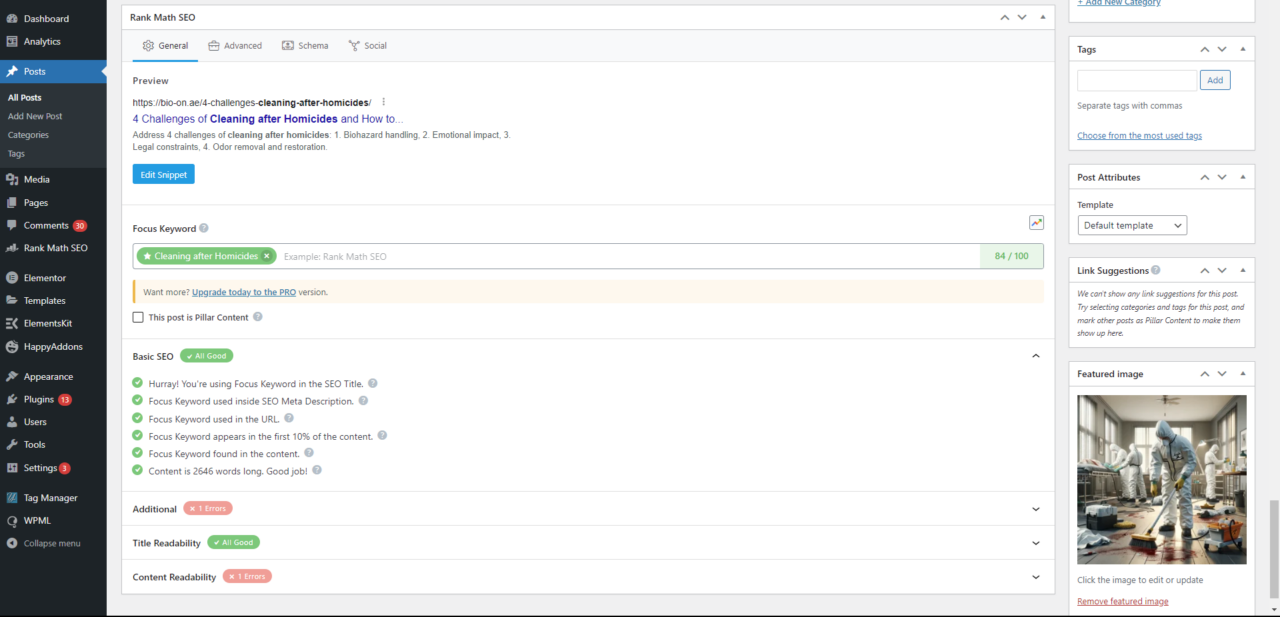Image resolution: width=1280 pixels, height=617 pixels.
Task: Enable the This post is Pillar Content checkbox
Action: [x=138, y=317]
